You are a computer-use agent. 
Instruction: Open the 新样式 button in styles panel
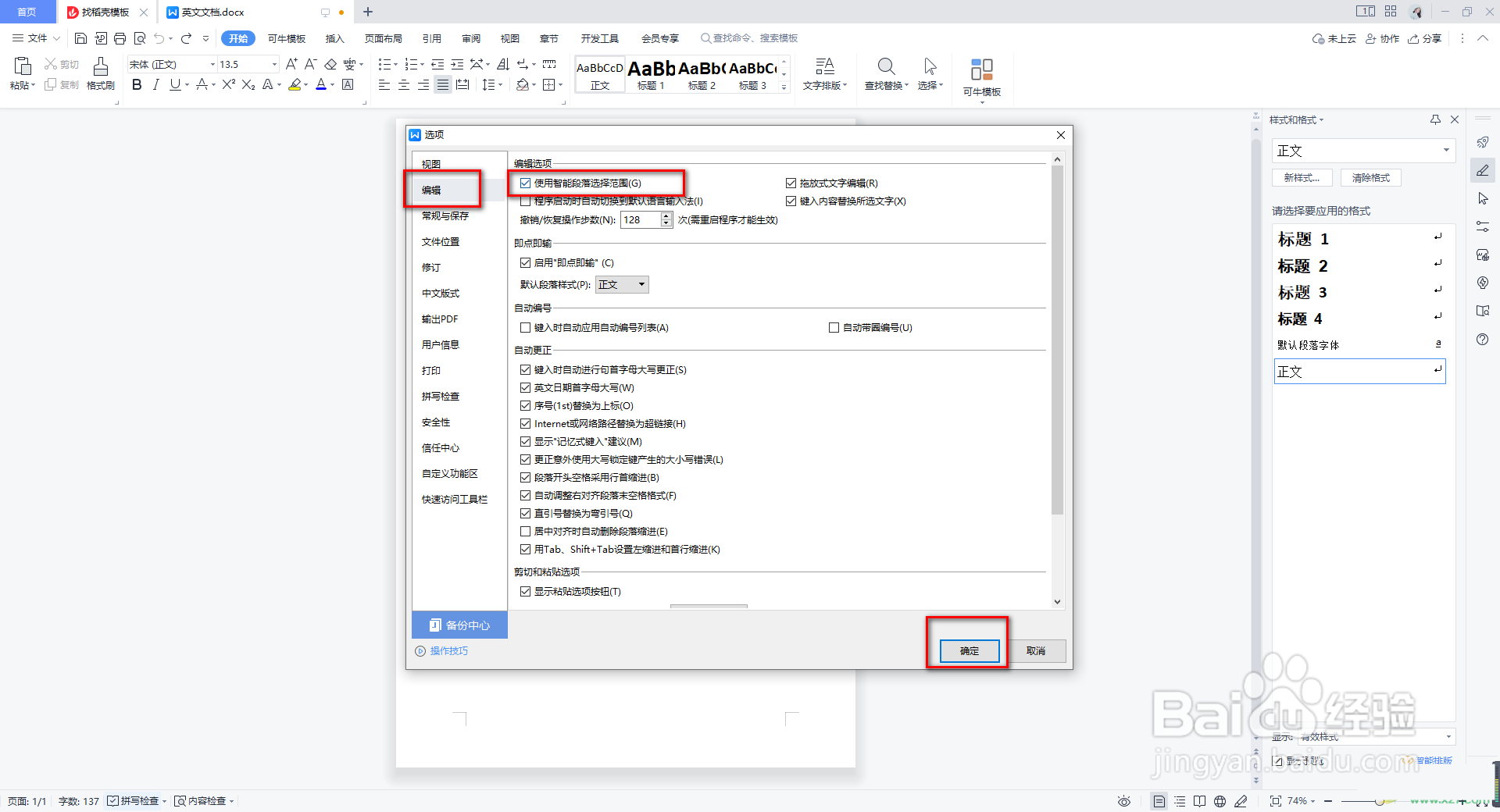tap(1302, 177)
